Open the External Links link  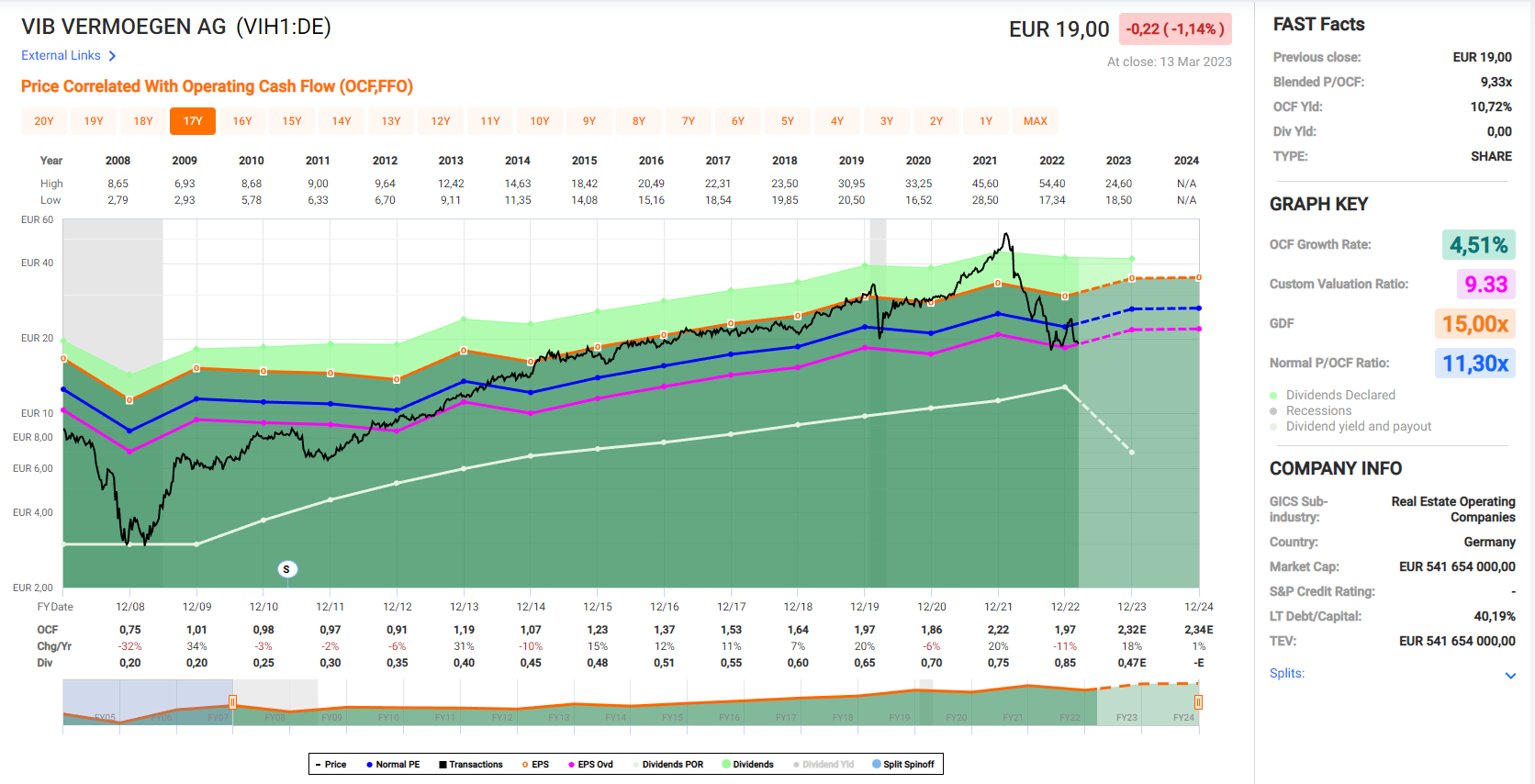(x=62, y=56)
